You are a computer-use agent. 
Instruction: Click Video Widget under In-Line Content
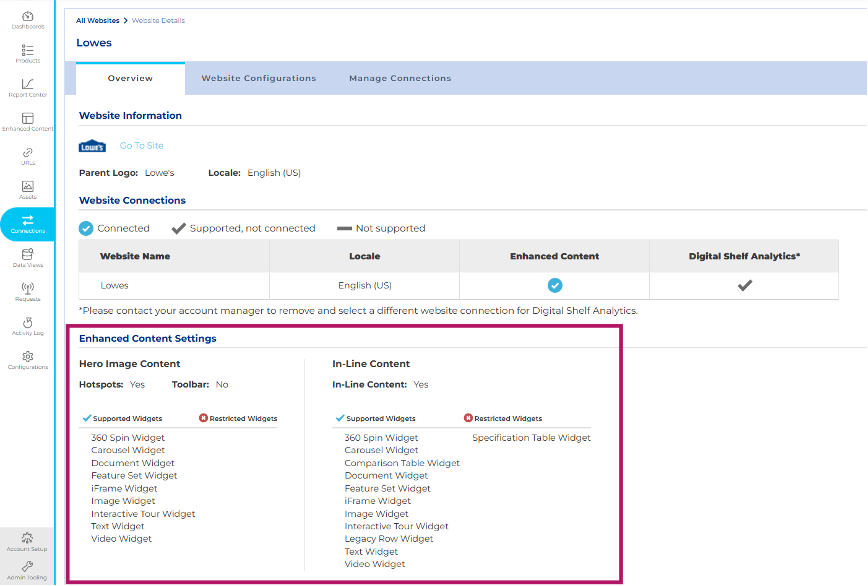(x=375, y=564)
